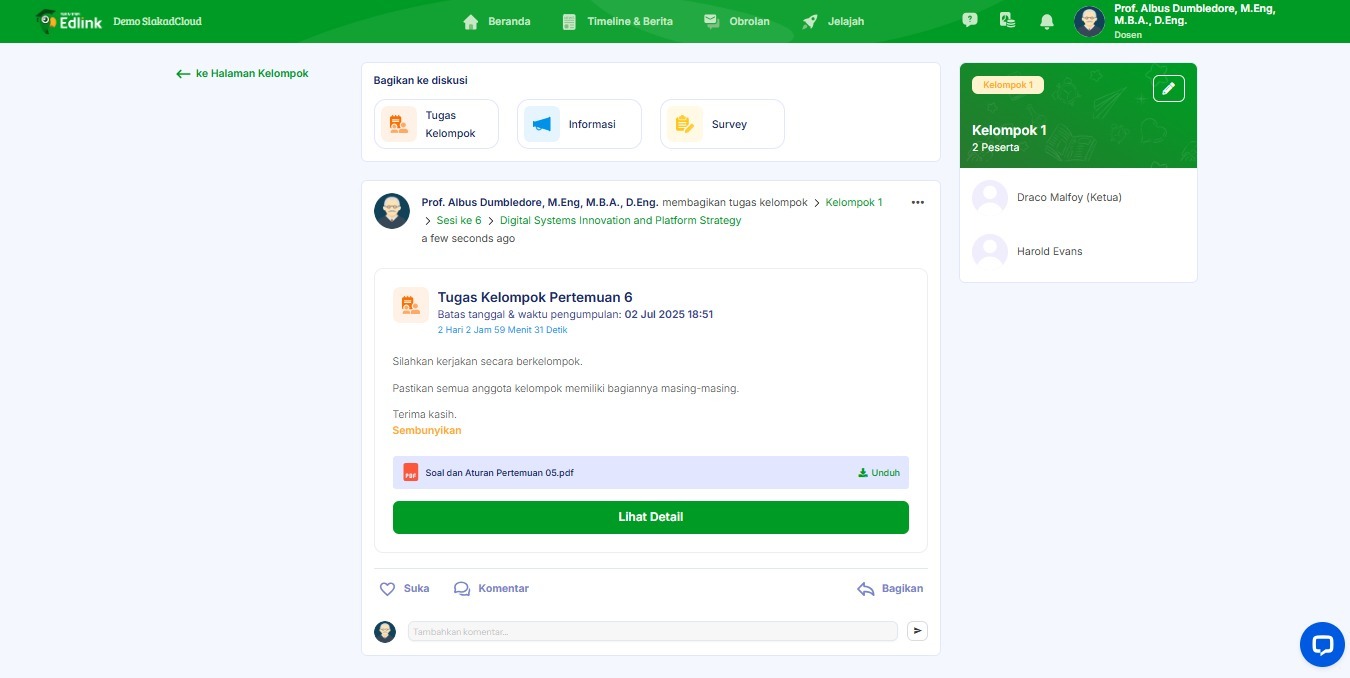Open notifications via the bell icon
This screenshot has width=1350, height=678.
pyautogui.click(x=1046, y=20)
